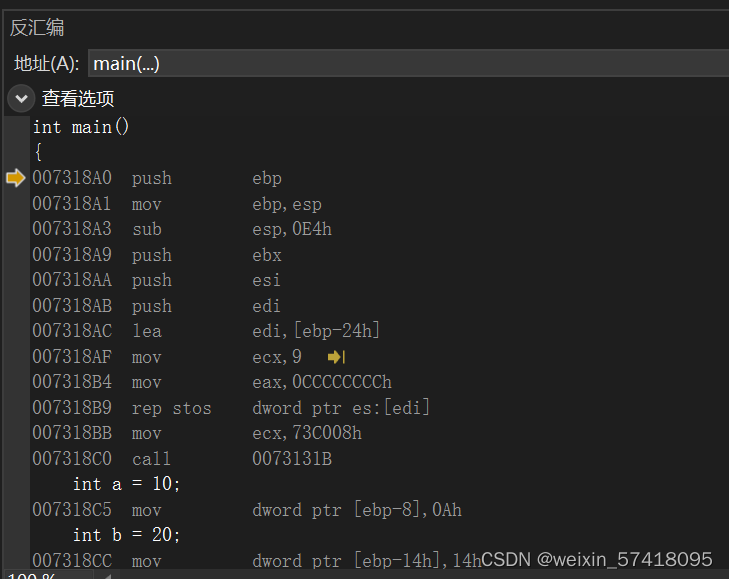Select instruction 007318A9 push ebx
Image resolution: width=729 pixels, height=579 pixels.
[157, 255]
